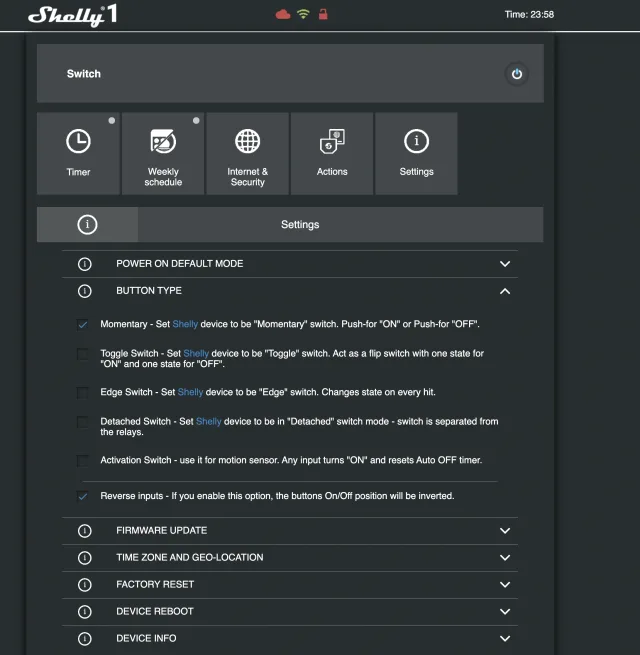The height and width of the screenshot is (655, 640).
Task: Click info icon beside Button Type
Action: coord(85,291)
